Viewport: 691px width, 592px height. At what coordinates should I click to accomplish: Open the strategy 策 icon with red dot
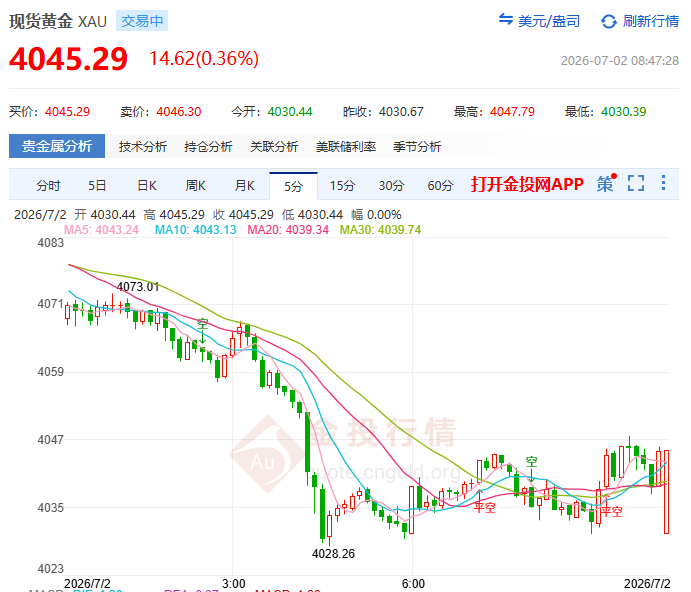(x=606, y=183)
